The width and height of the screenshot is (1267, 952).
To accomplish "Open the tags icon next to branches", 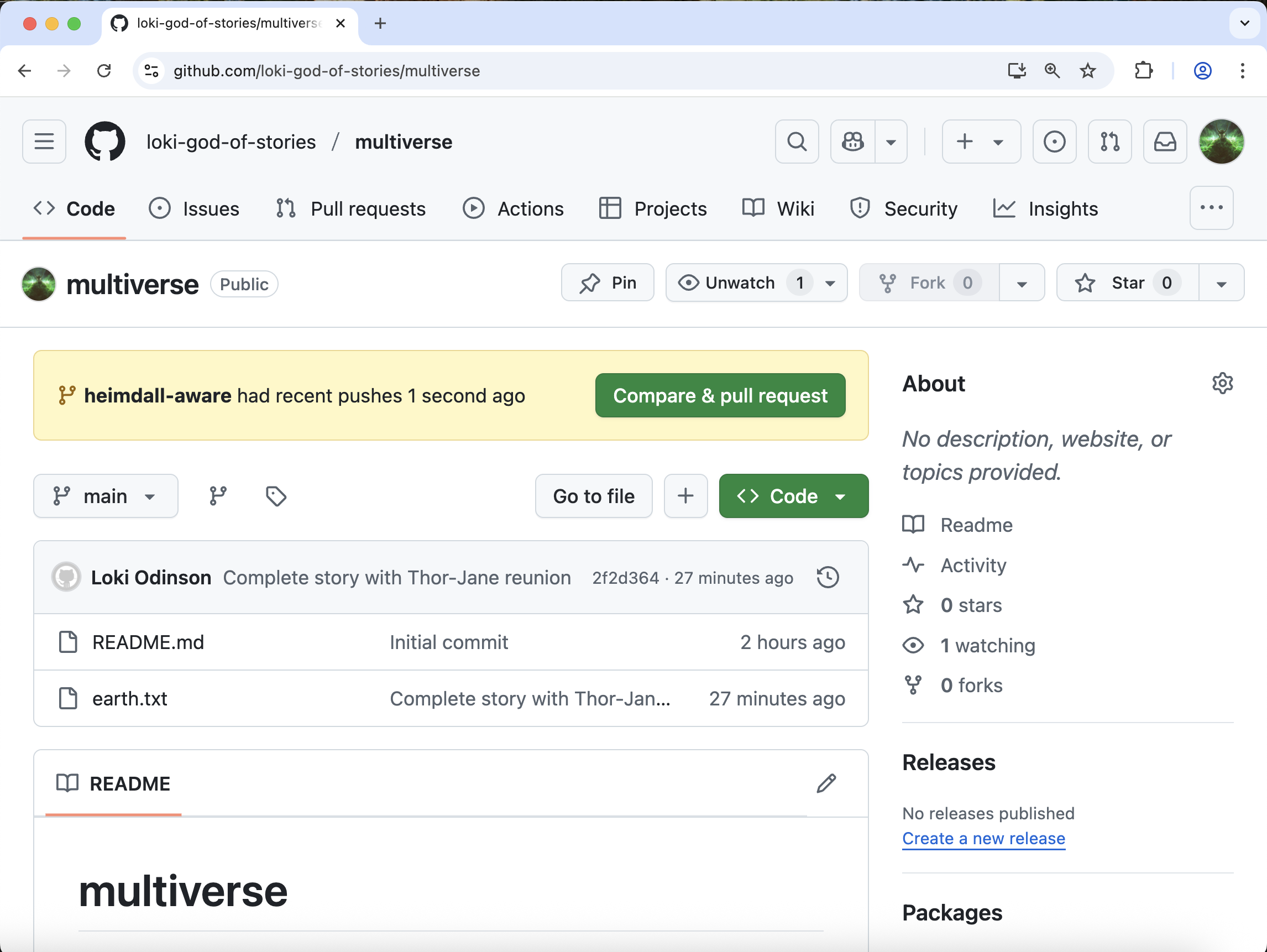I will [x=275, y=496].
